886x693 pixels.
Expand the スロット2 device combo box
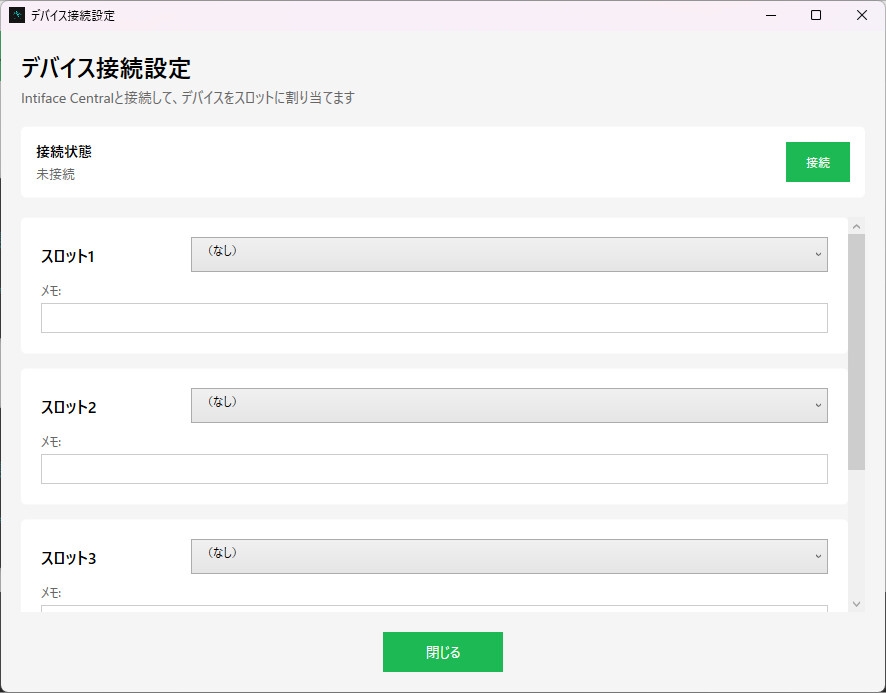(508, 405)
